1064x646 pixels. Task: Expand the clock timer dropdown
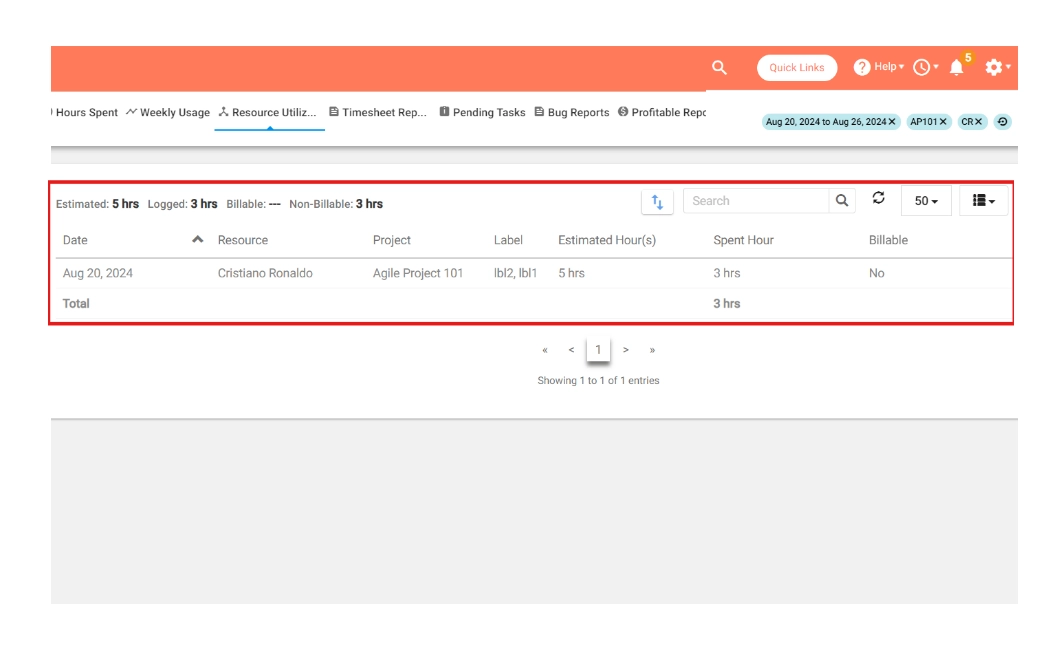925,68
